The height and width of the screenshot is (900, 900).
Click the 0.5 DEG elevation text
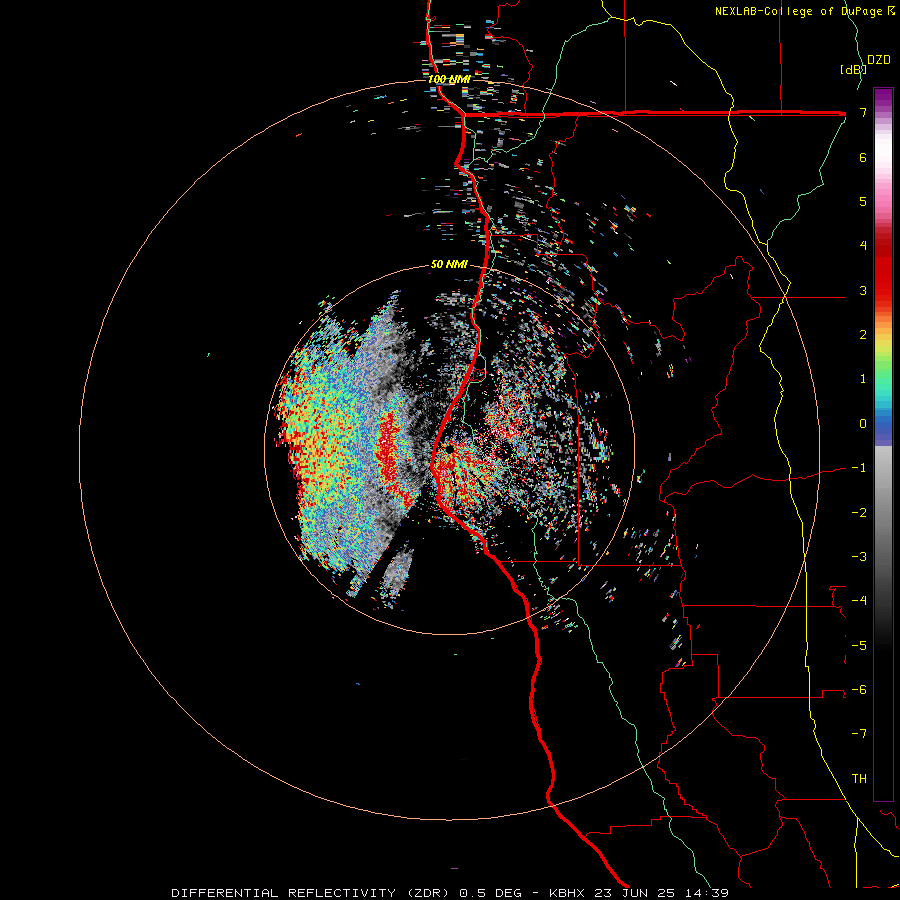[x=490, y=893]
